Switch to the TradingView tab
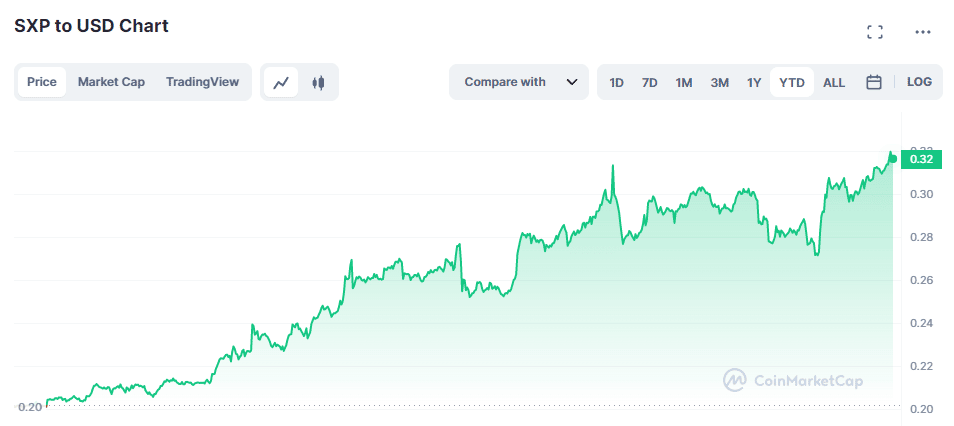The height and width of the screenshot is (426, 954). pyautogui.click(x=203, y=82)
